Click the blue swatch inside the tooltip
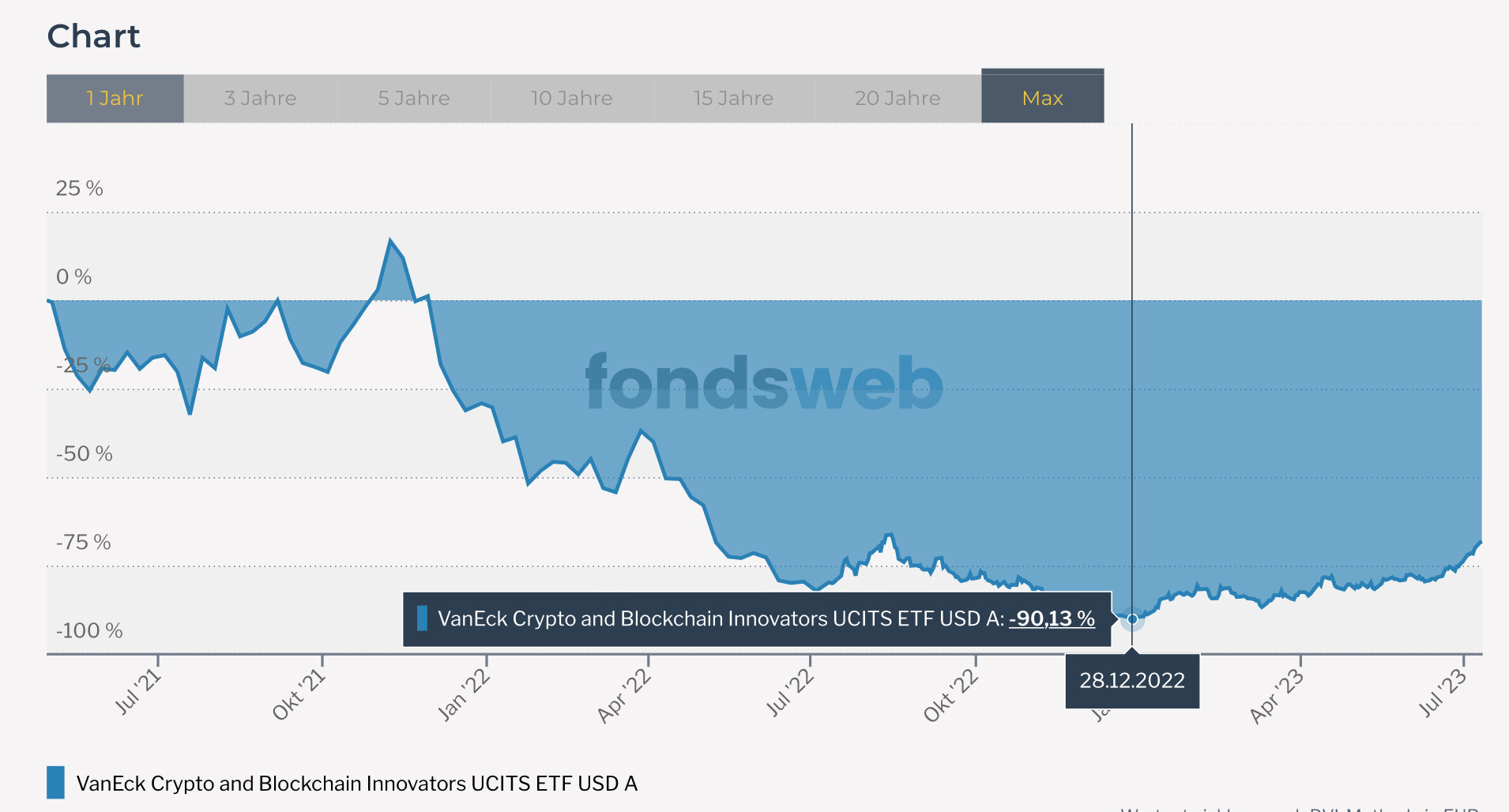 [x=422, y=618]
